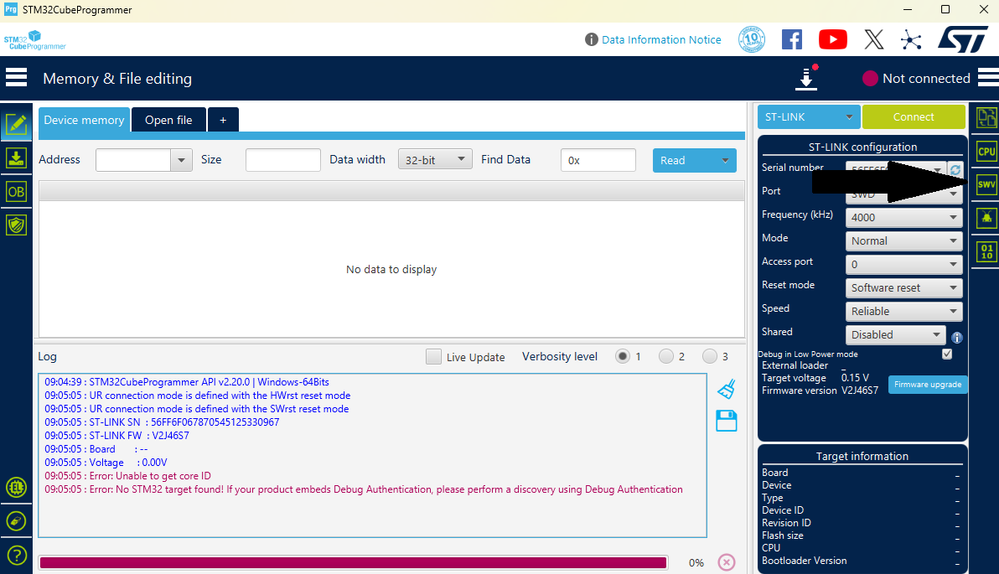Focus the Find Data 0x field
The height and width of the screenshot is (574, 999).
[598, 160]
